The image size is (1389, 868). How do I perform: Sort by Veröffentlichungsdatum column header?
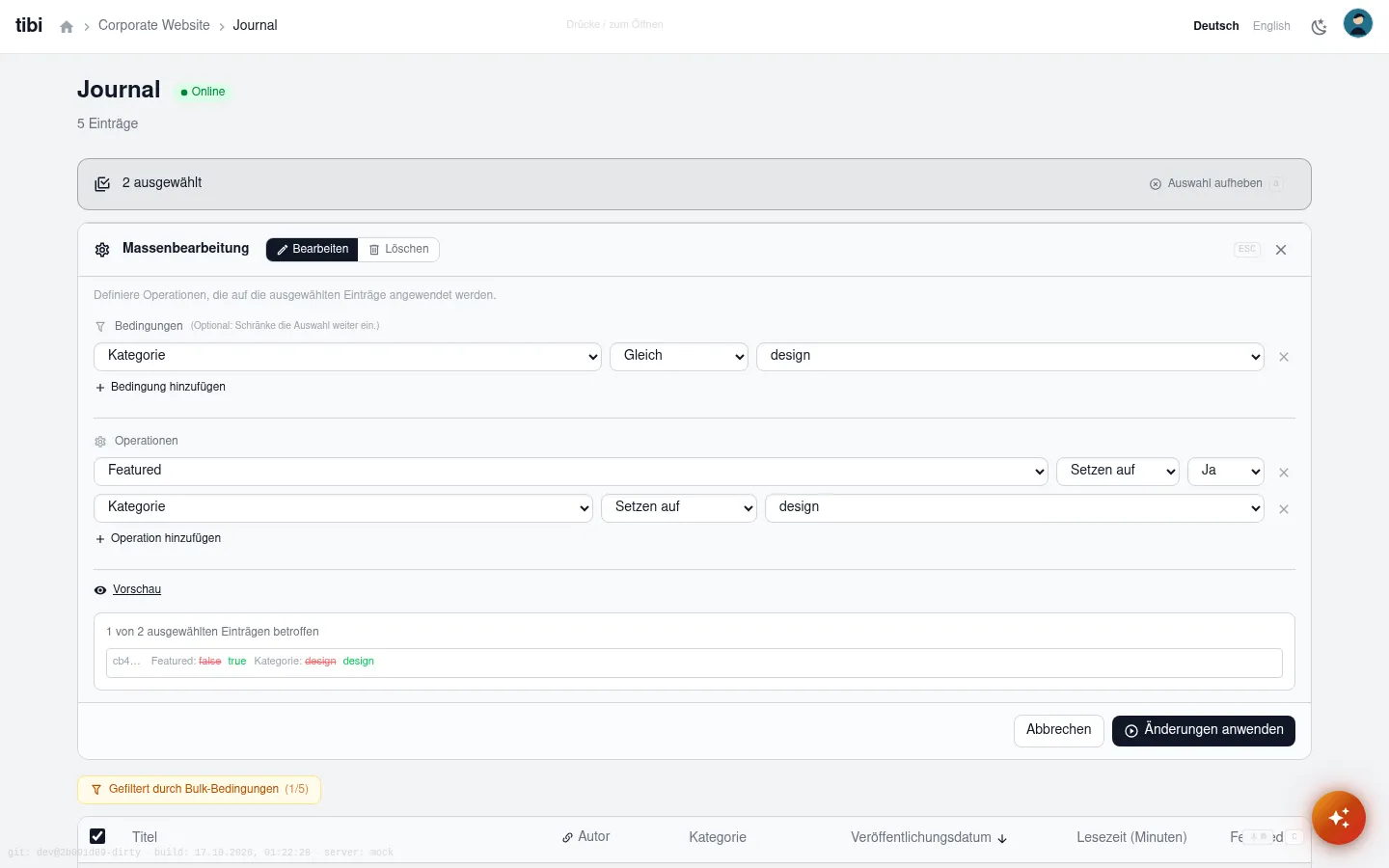929,837
